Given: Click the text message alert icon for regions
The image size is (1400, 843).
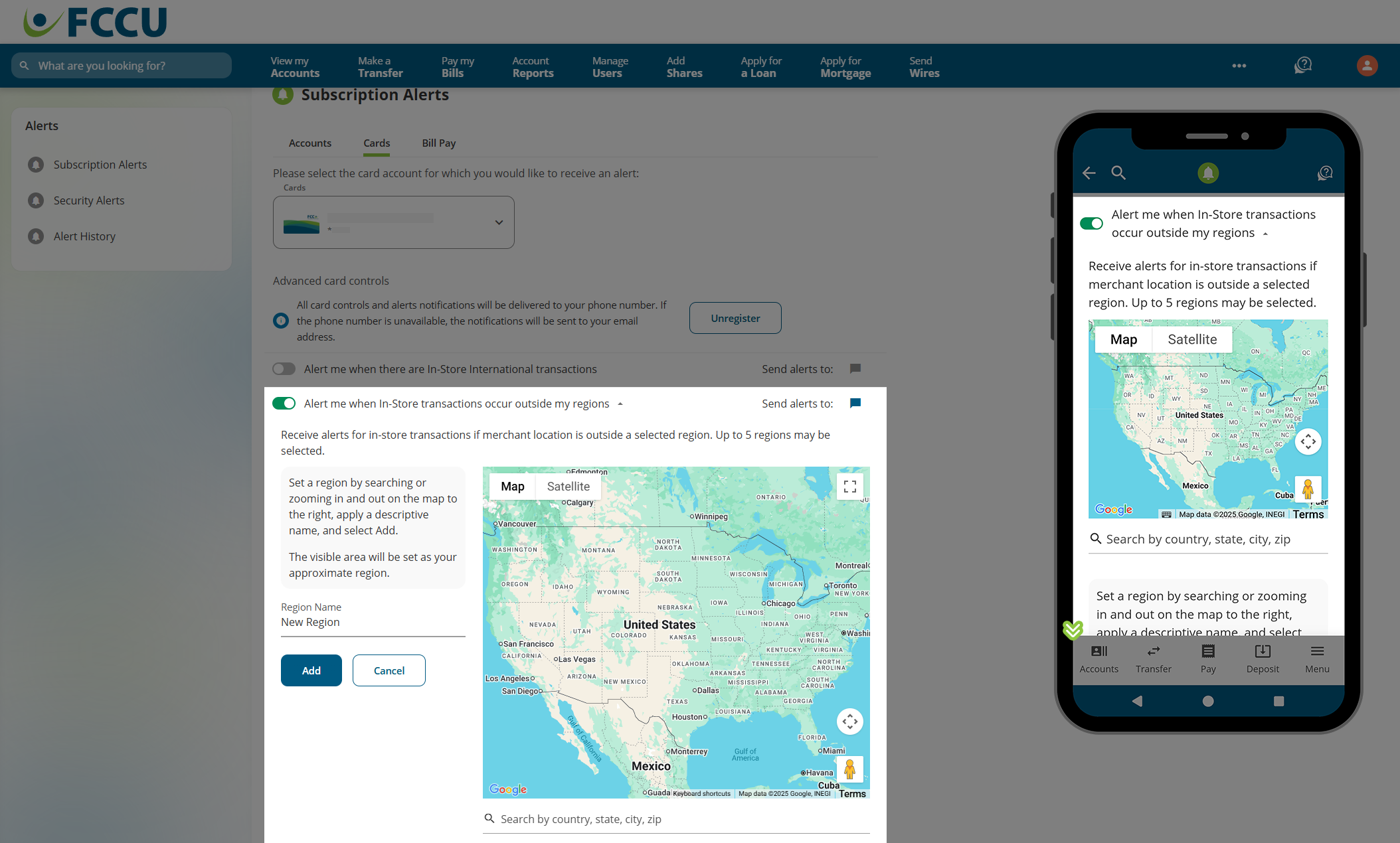Looking at the screenshot, I should point(855,404).
